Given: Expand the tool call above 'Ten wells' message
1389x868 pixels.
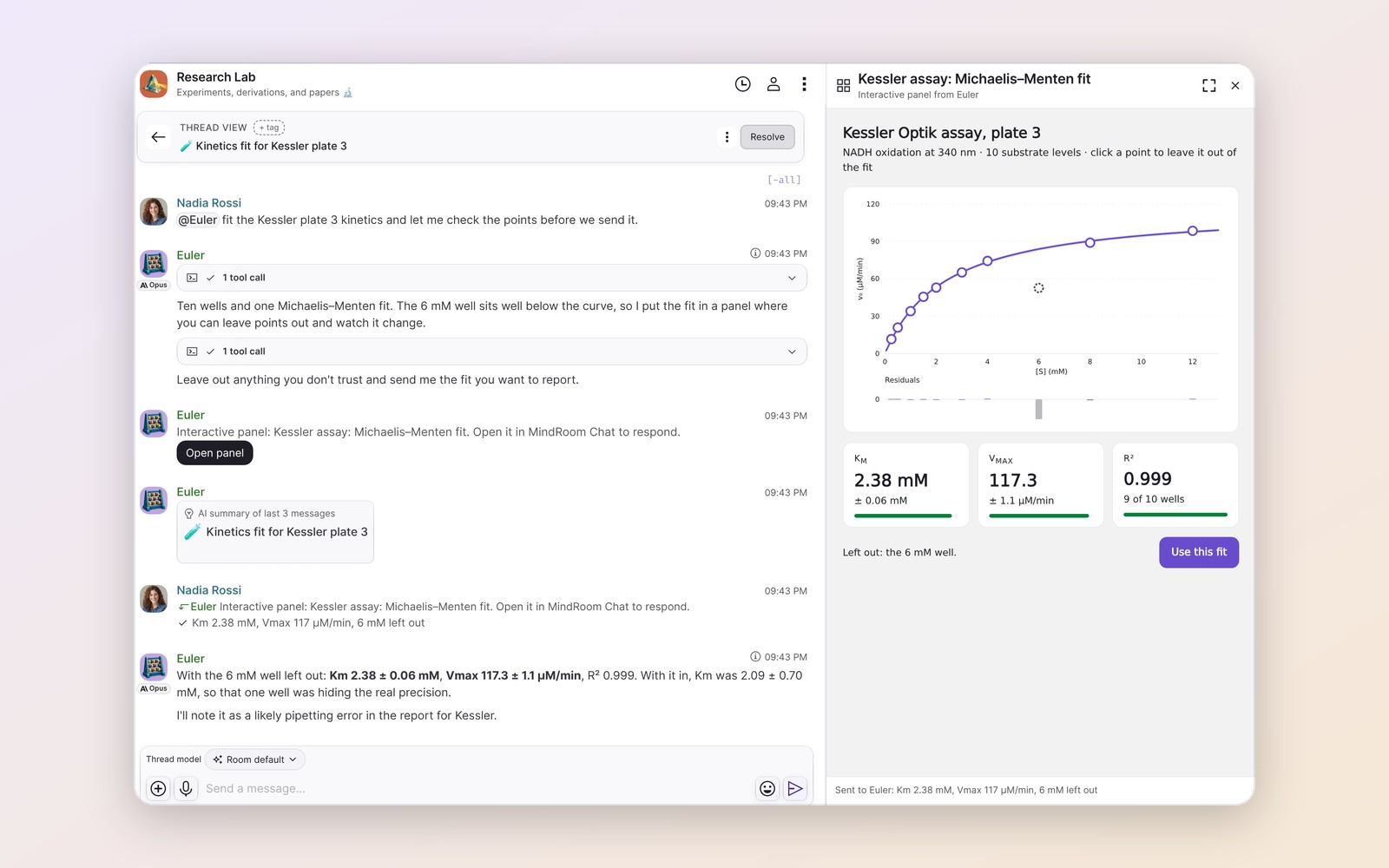Looking at the screenshot, I should (491, 278).
